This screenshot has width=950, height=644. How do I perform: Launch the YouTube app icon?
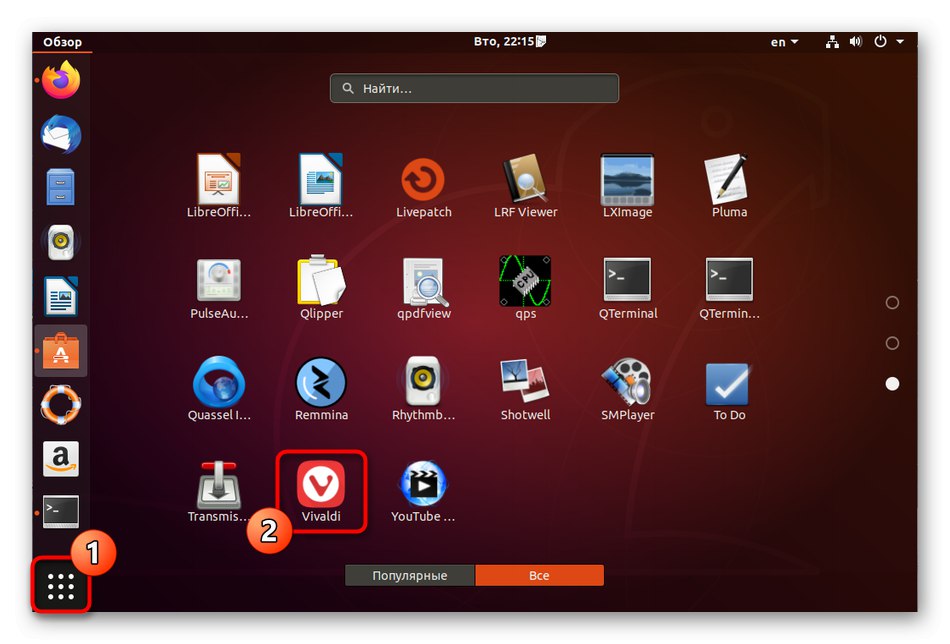[423, 484]
